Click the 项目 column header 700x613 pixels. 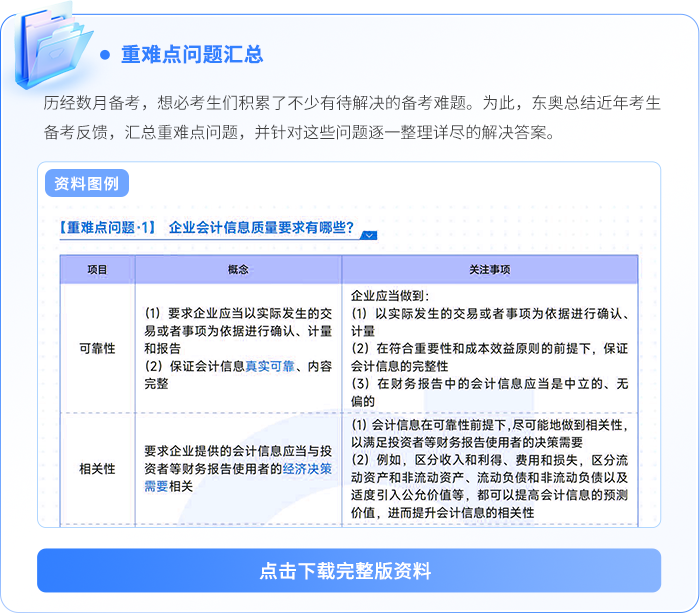click(97, 270)
